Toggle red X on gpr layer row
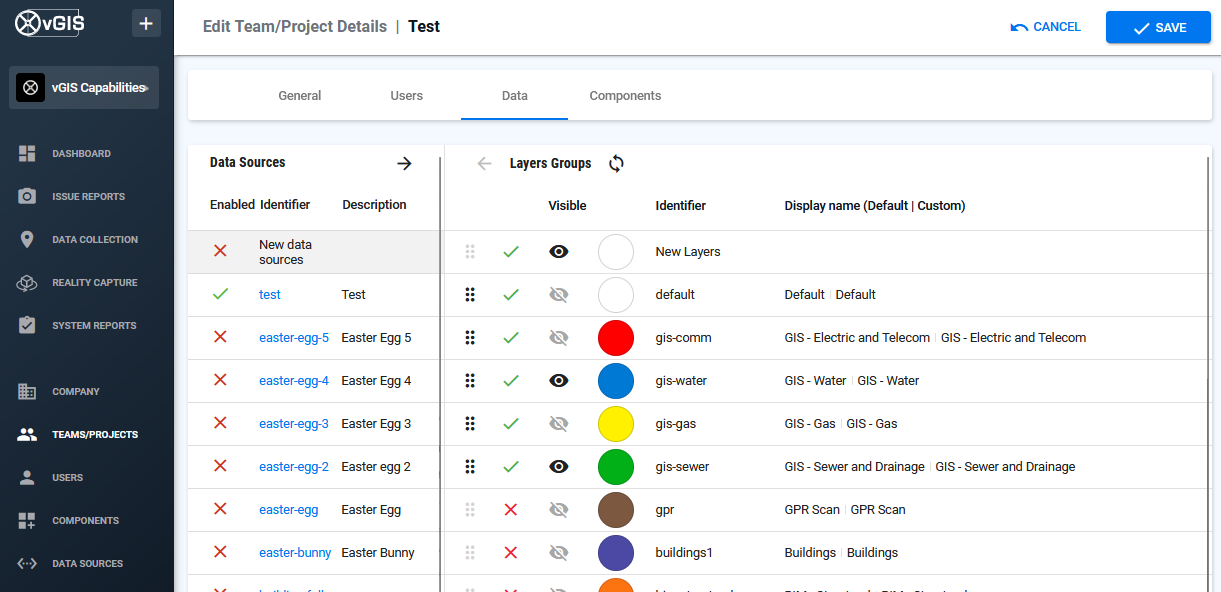 pos(511,510)
